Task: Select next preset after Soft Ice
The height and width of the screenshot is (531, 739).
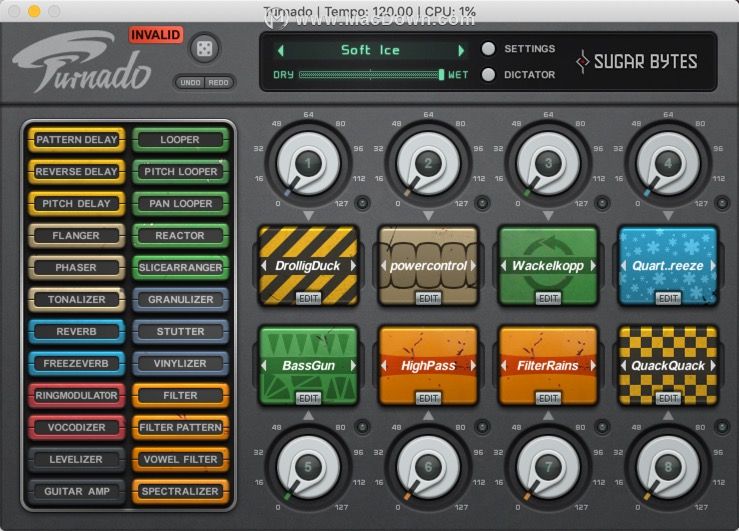Action: click(461, 50)
